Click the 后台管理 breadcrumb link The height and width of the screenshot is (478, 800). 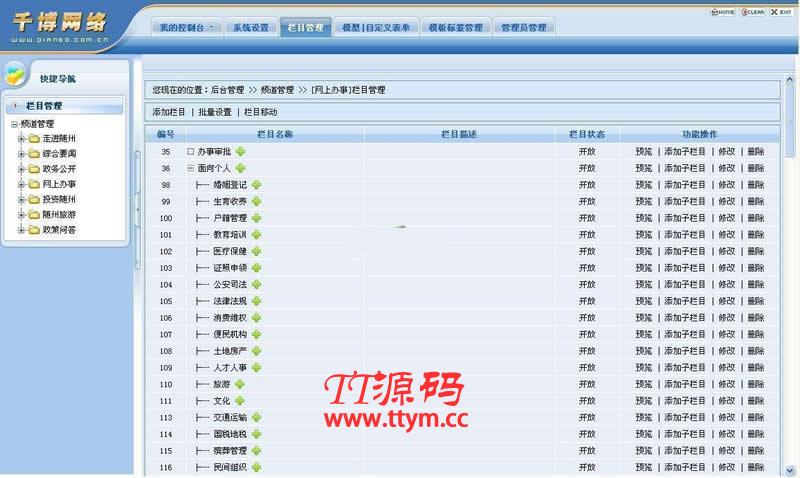point(228,90)
